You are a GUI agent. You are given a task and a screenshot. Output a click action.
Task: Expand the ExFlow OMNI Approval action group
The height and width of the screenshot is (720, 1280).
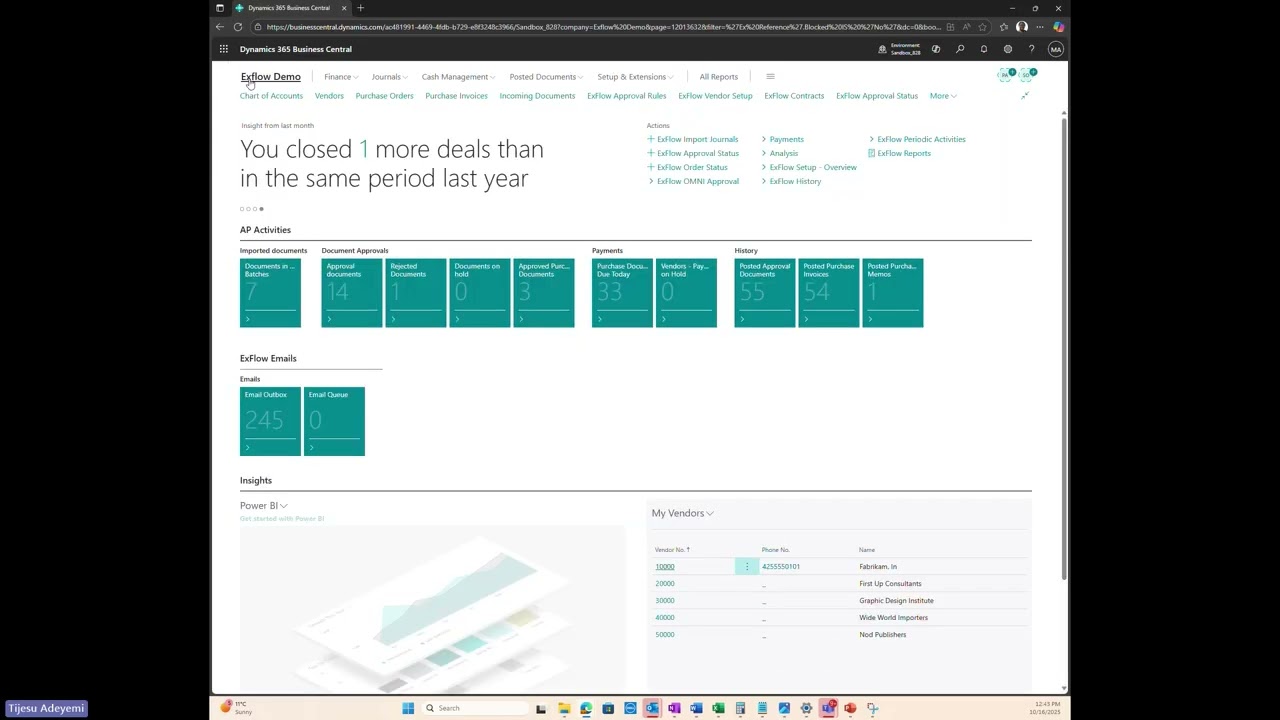coord(693,181)
